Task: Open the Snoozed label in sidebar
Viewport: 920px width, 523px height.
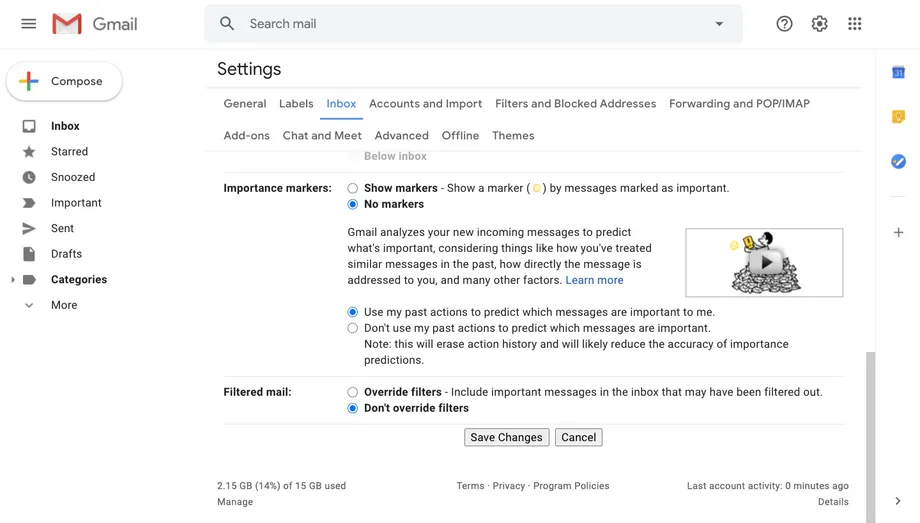Action: tap(73, 177)
